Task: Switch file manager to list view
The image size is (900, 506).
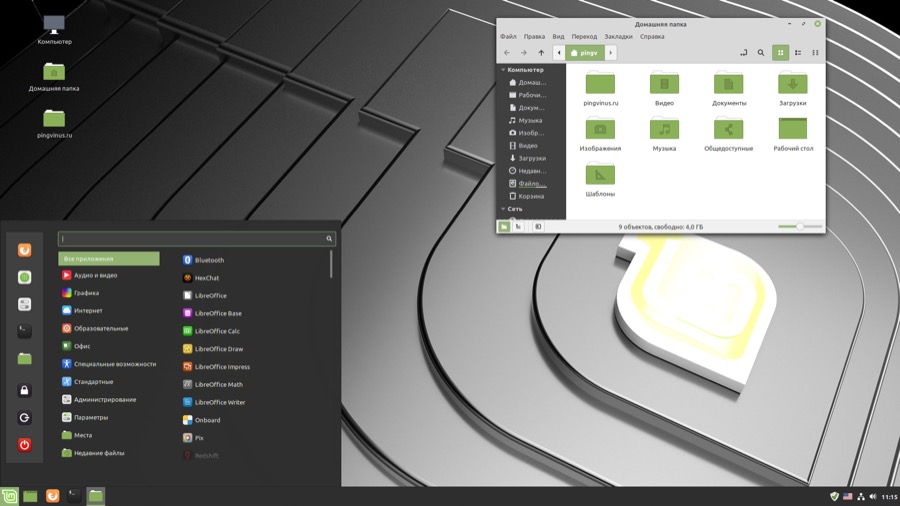Action: 798,53
